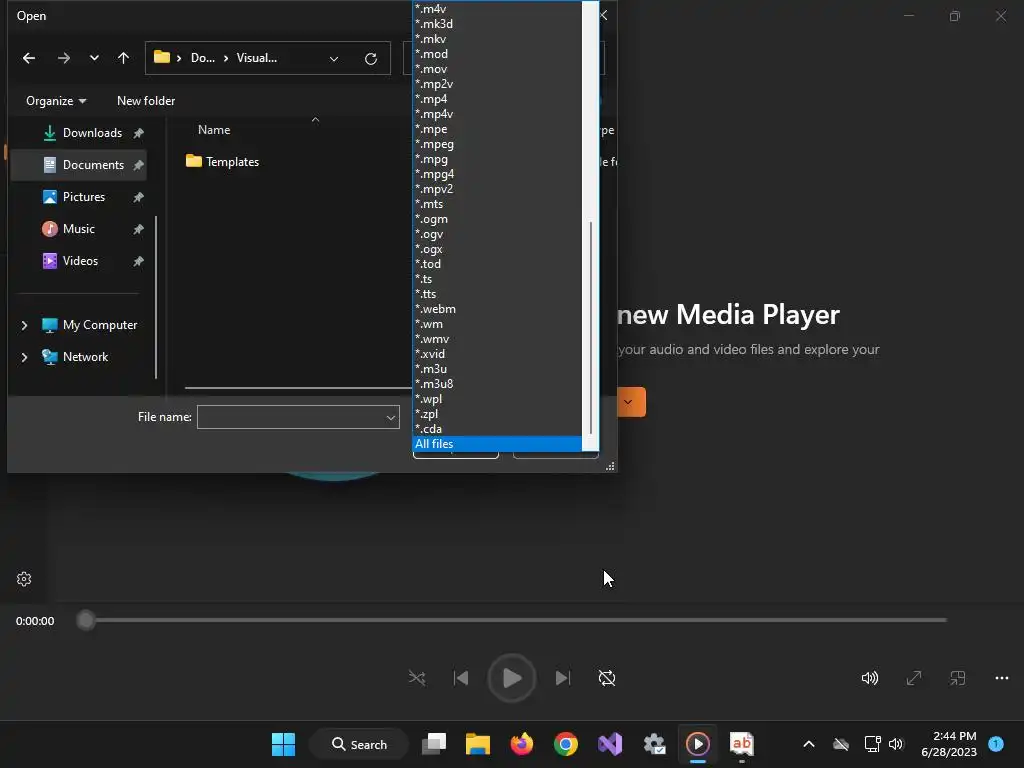Pick the *.mov file type option

[497, 69]
